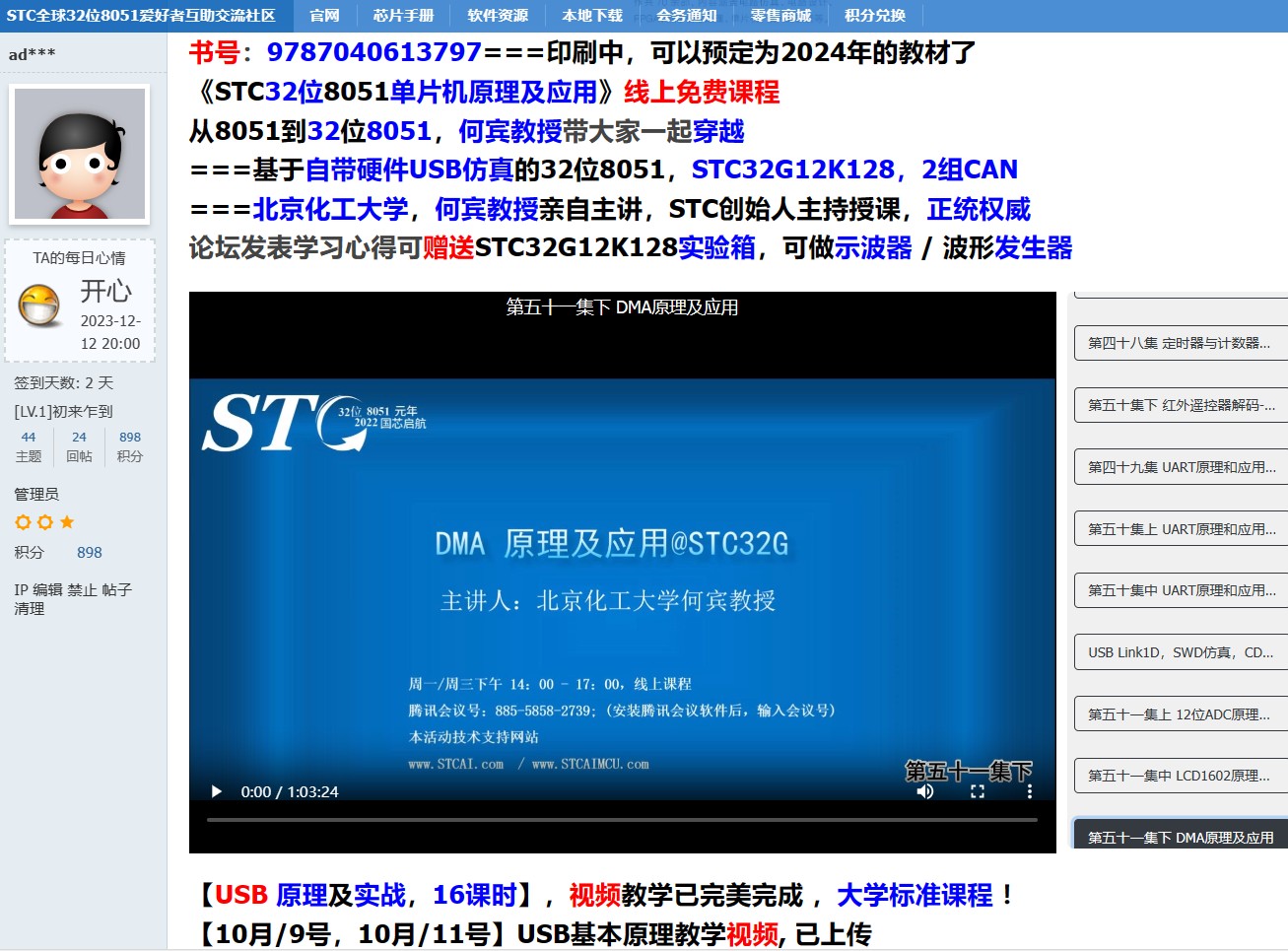Click the 大学标准课程 blue text

915,895
